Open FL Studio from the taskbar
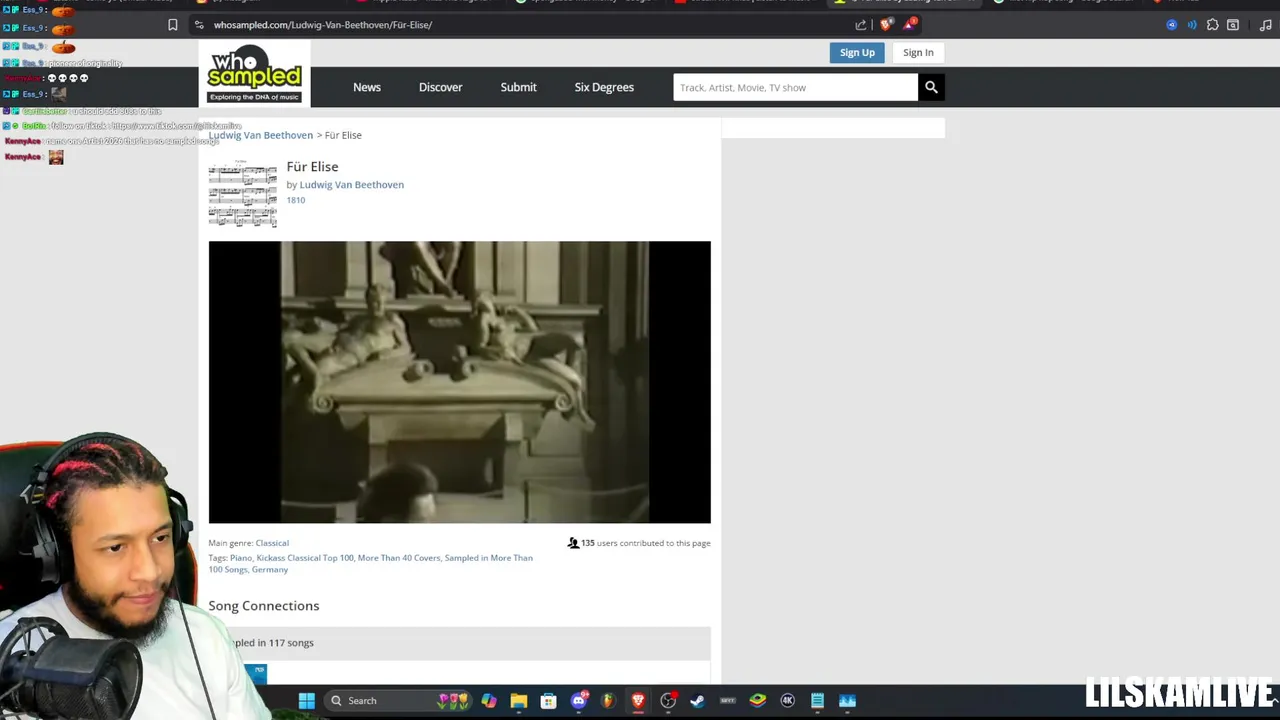The height and width of the screenshot is (720, 1280). click(608, 700)
